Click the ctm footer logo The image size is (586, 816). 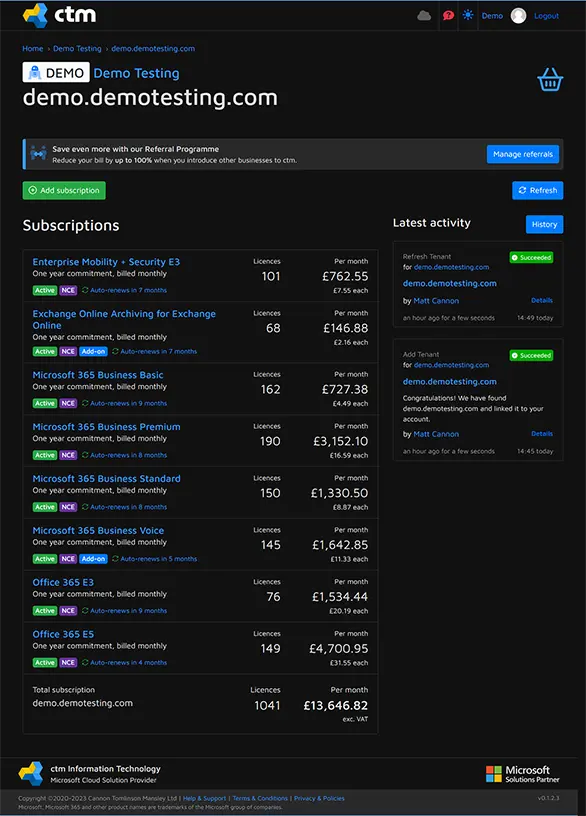pos(31,773)
